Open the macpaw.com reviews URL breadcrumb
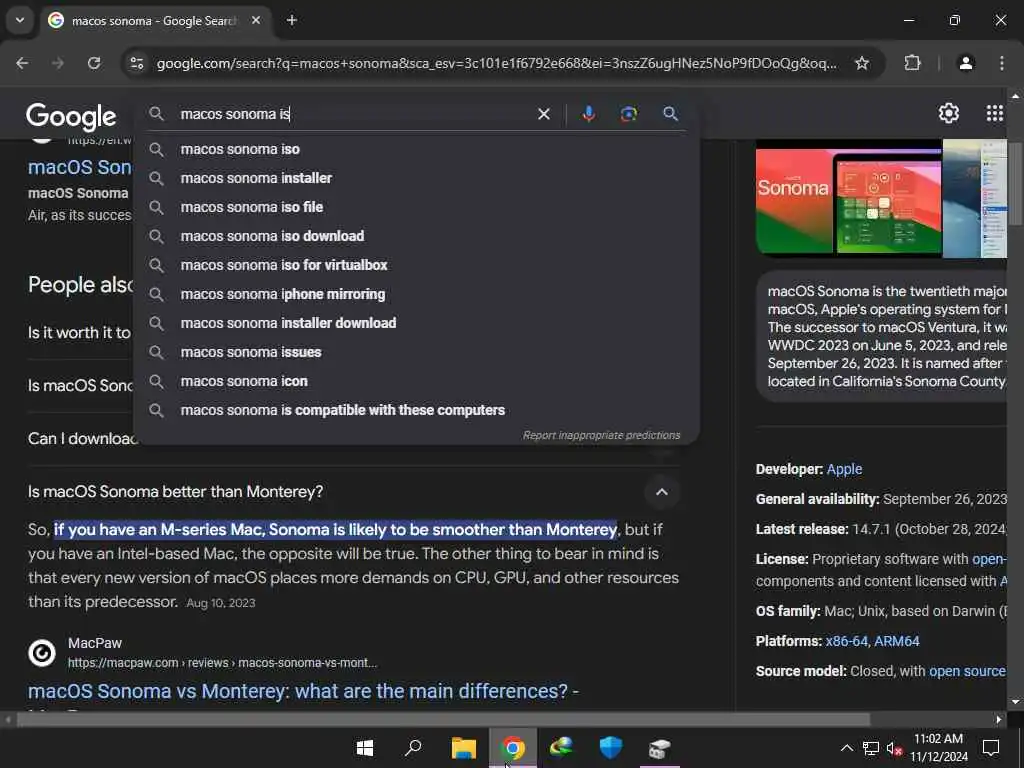The height and width of the screenshot is (768, 1024). tap(222, 663)
